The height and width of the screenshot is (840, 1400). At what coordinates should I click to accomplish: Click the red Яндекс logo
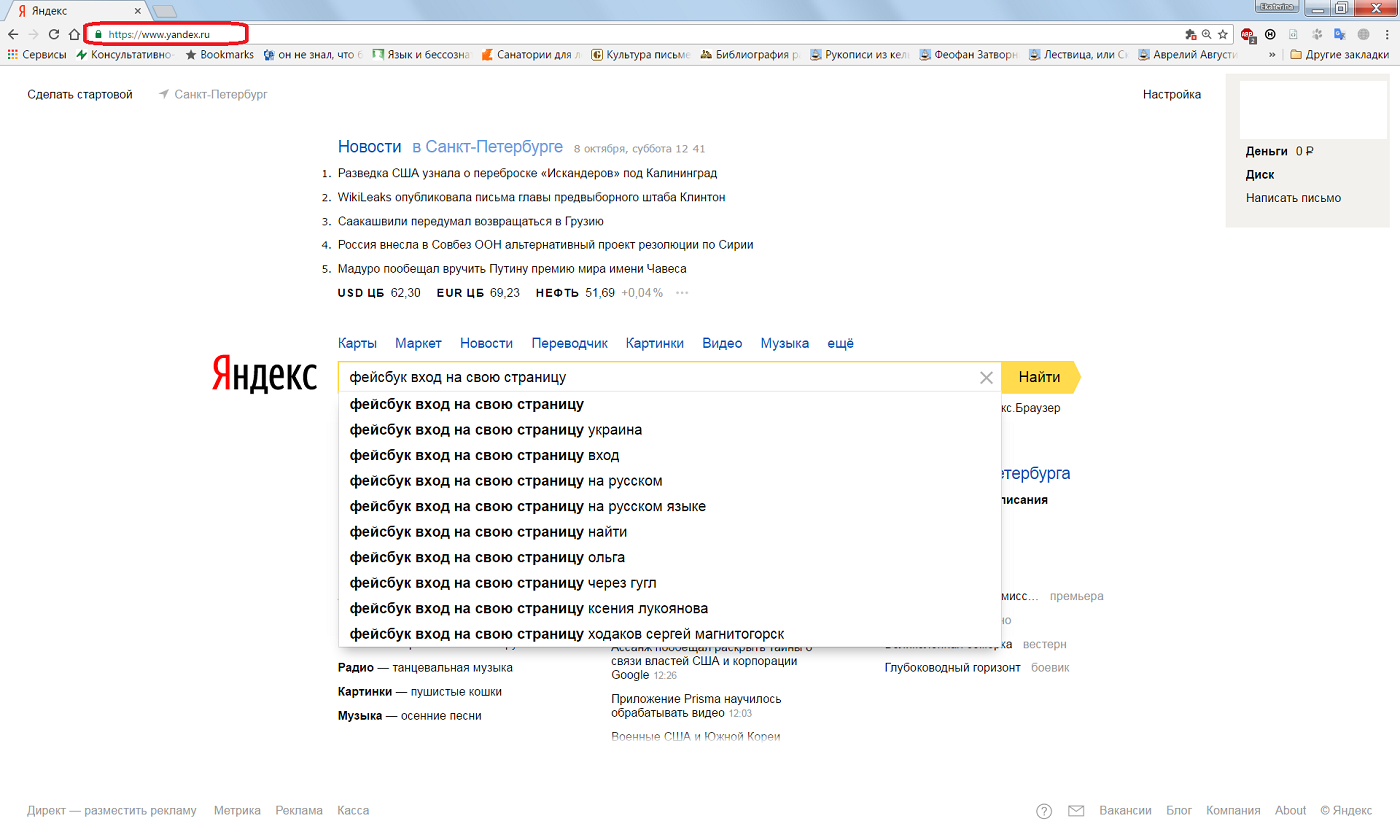(x=264, y=375)
